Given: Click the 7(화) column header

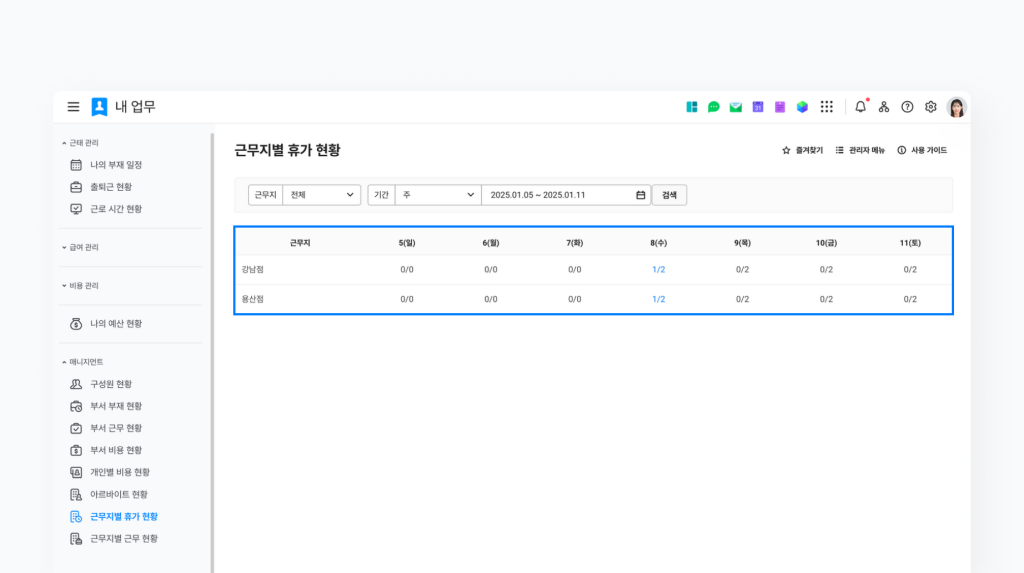Looking at the screenshot, I should click(x=575, y=243).
